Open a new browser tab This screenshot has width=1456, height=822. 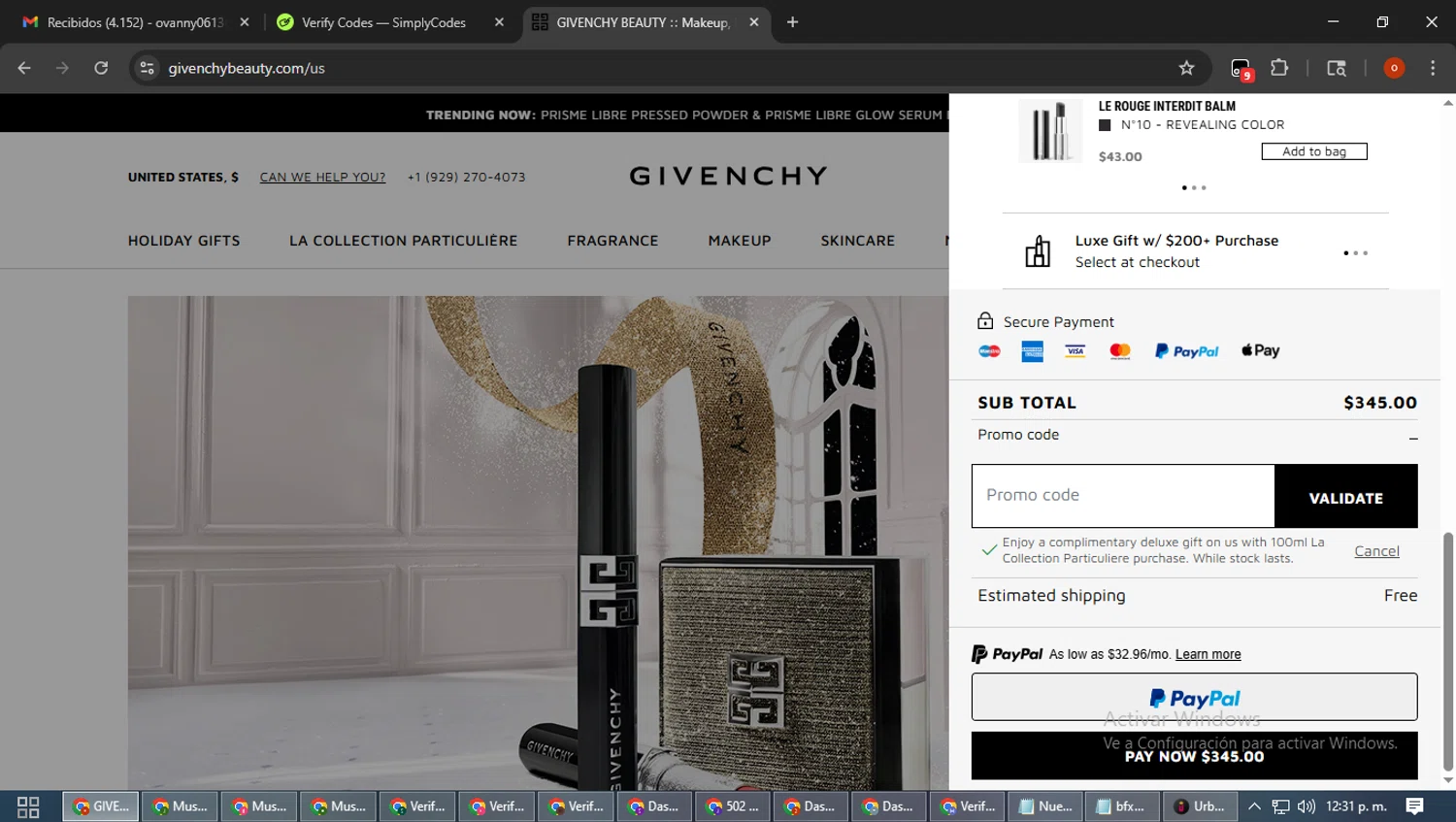click(x=792, y=22)
